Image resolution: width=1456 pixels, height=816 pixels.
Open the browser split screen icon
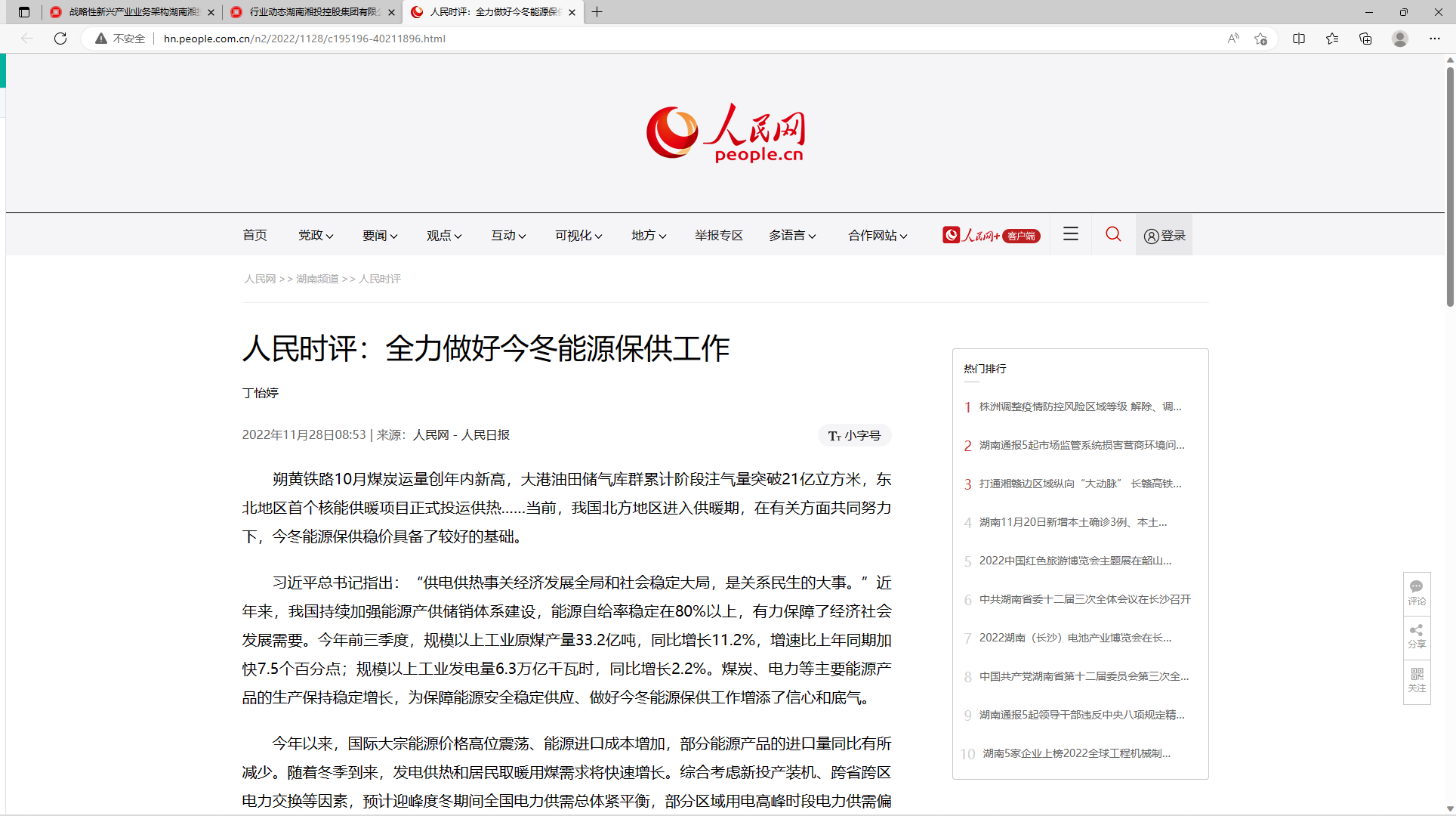[x=1299, y=39]
